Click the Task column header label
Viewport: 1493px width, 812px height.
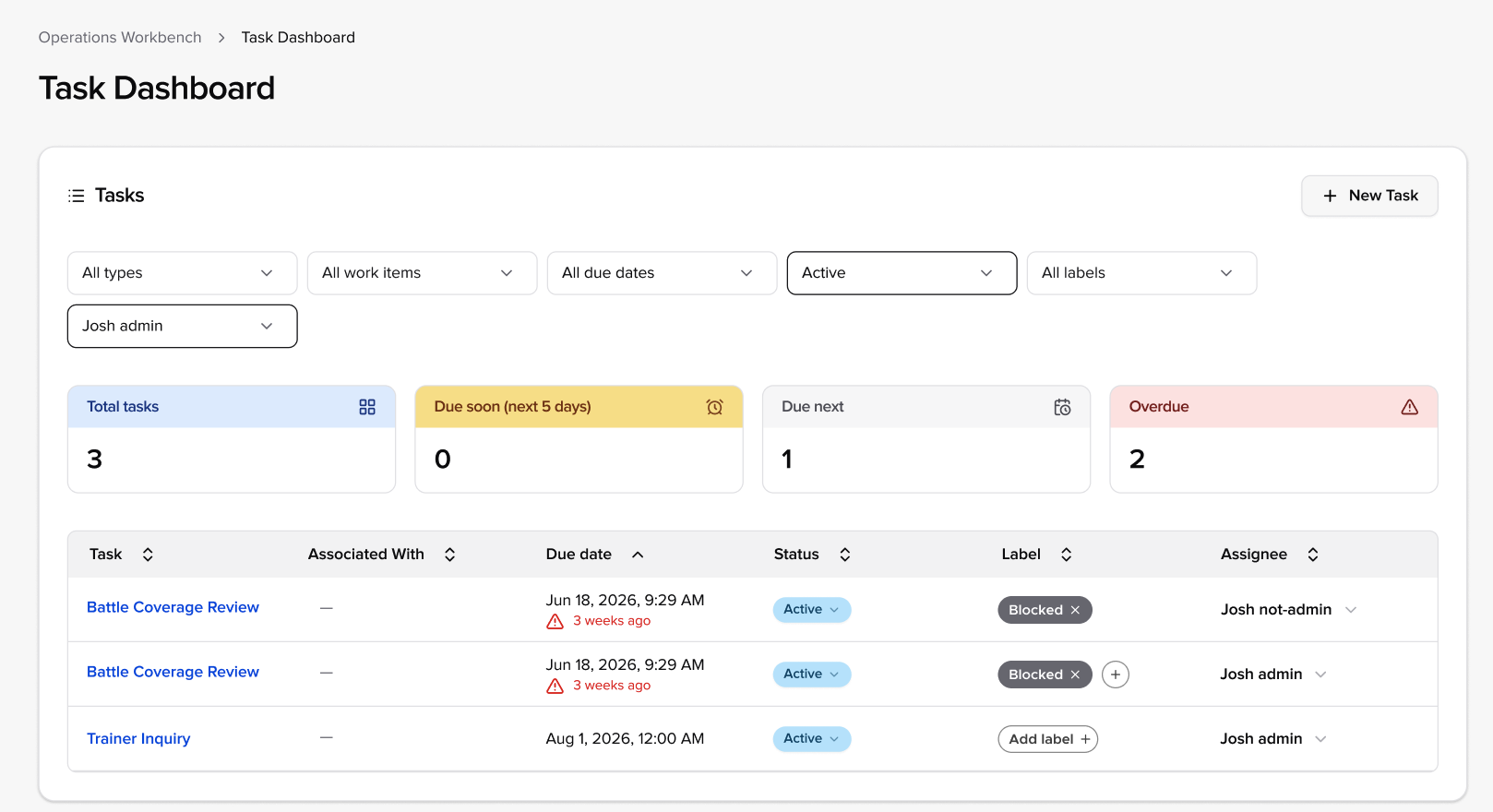pyautogui.click(x=106, y=555)
